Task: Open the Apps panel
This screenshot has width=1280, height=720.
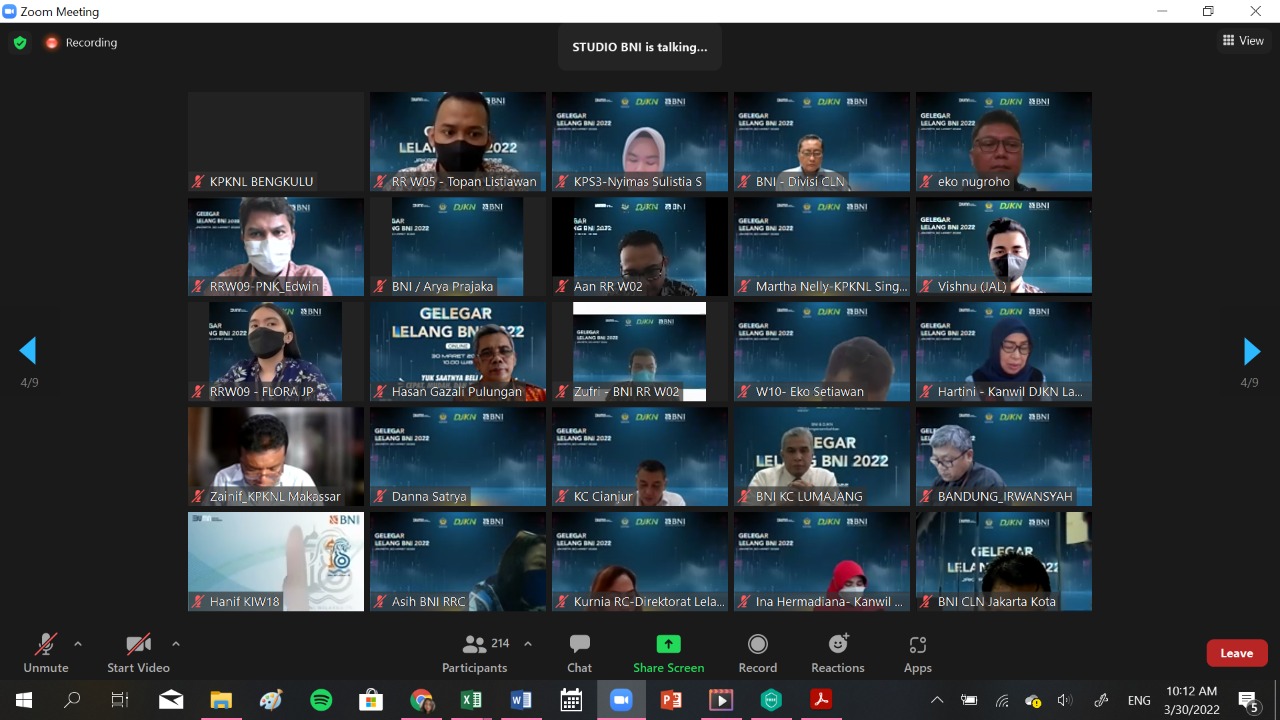Action: point(917,653)
